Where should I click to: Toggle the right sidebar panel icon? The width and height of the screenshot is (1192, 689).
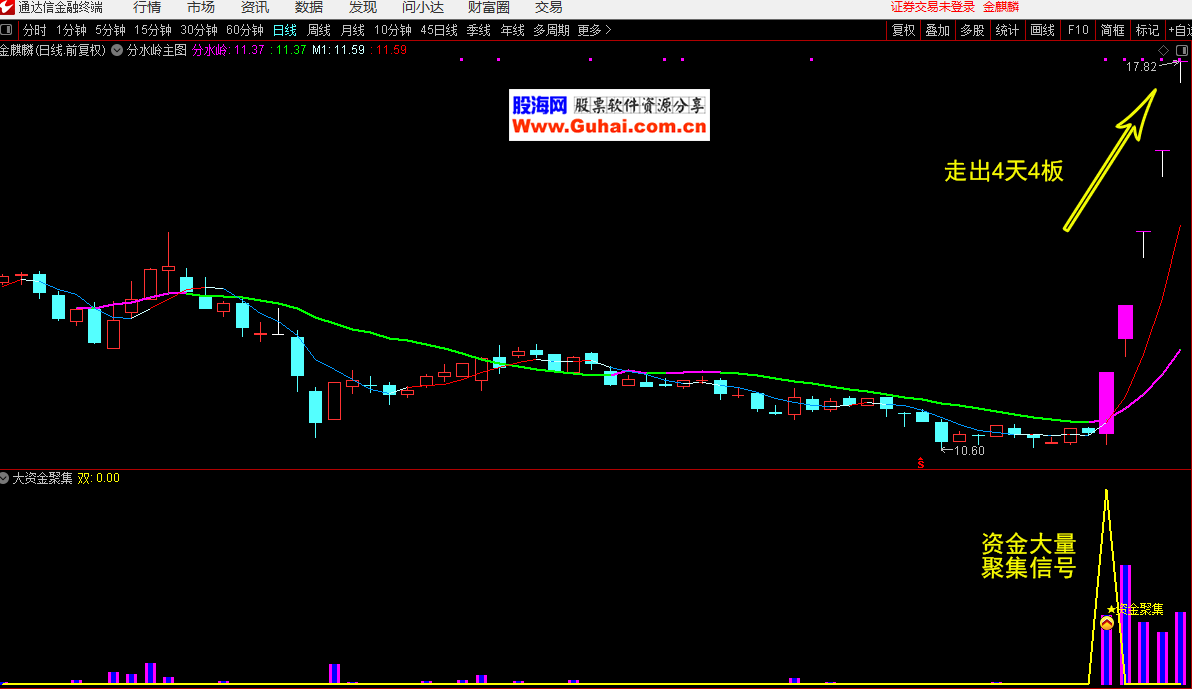(x=1180, y=49)
